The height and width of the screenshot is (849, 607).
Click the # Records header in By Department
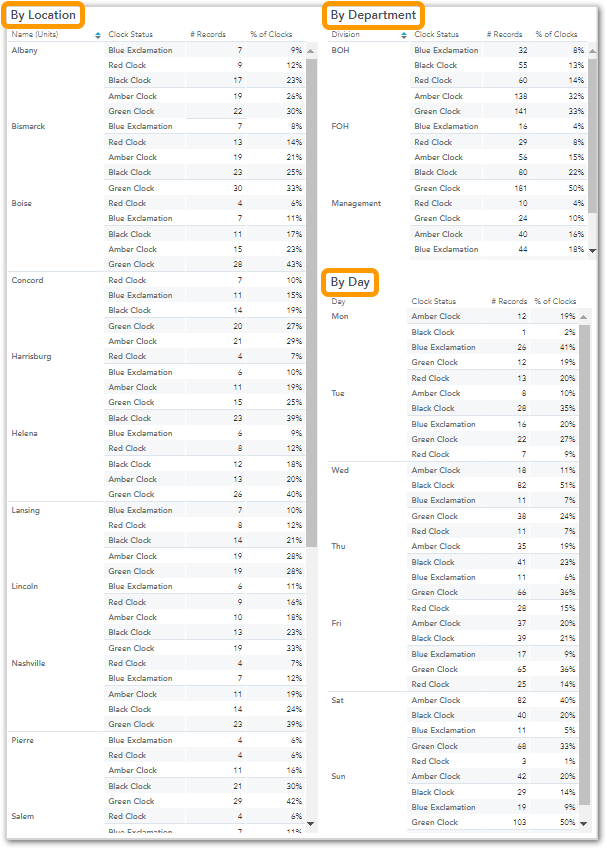[x=504, y=34]
